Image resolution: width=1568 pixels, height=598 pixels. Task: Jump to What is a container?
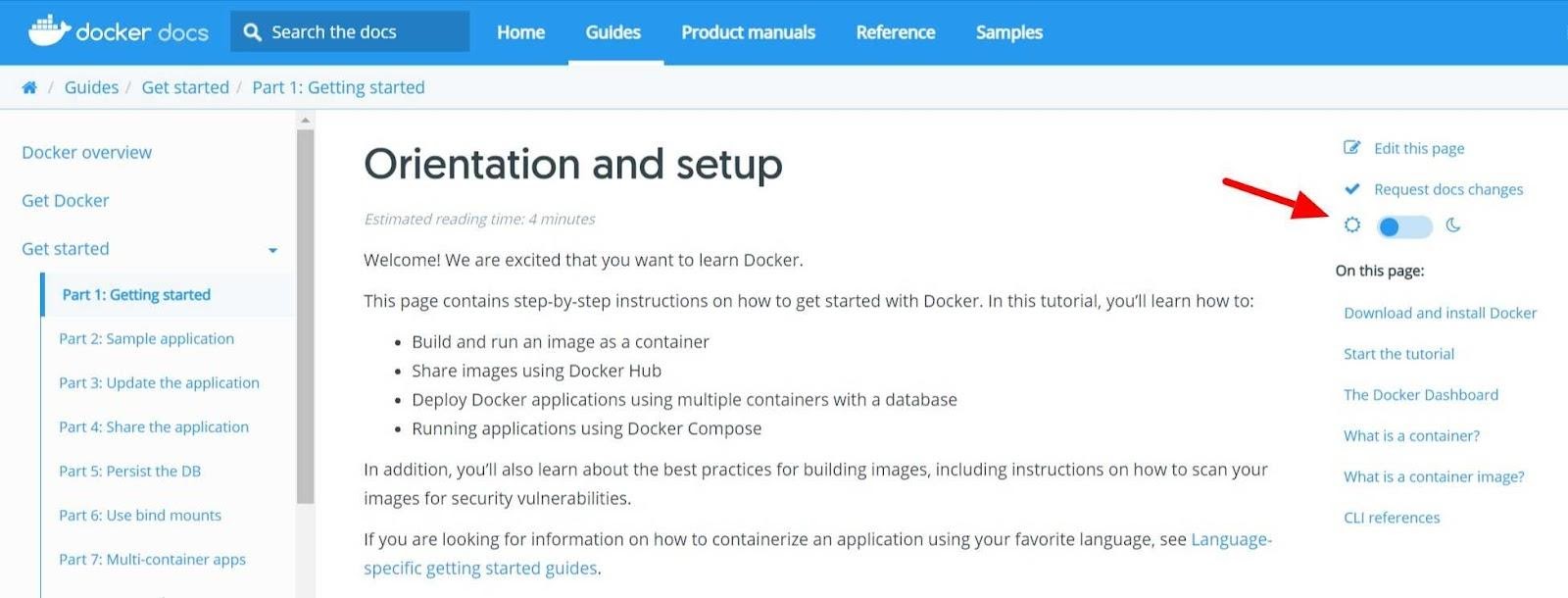1411,435
